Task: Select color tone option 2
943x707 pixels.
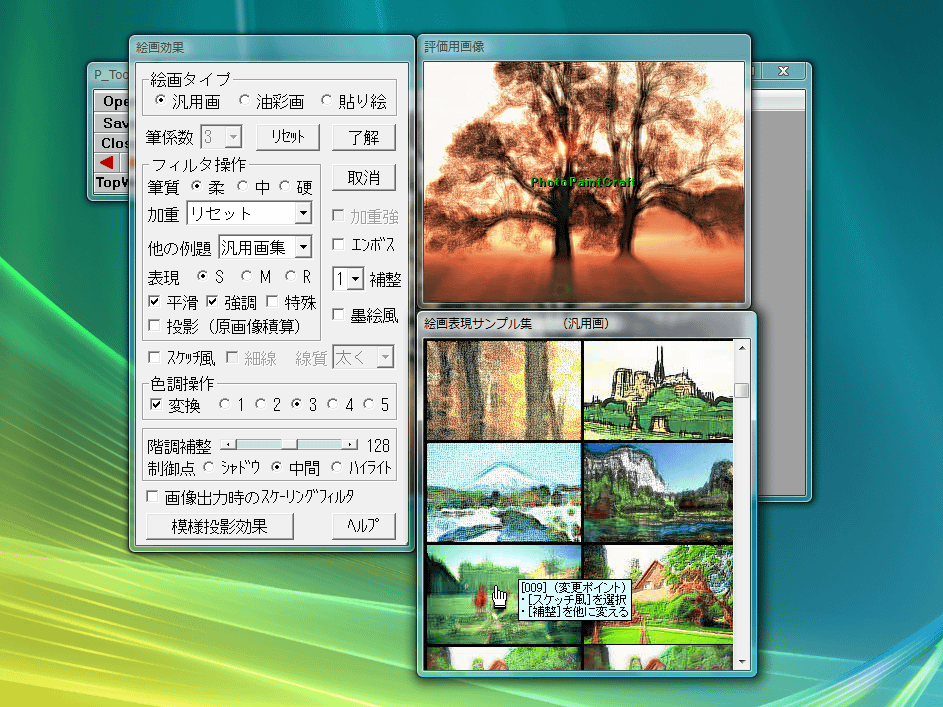Action: [260, 404]
